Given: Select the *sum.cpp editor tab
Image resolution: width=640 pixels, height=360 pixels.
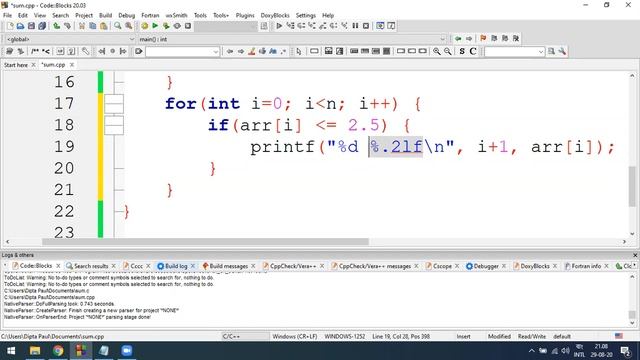Looking at the screenshot, I should [x=53, y=65].
